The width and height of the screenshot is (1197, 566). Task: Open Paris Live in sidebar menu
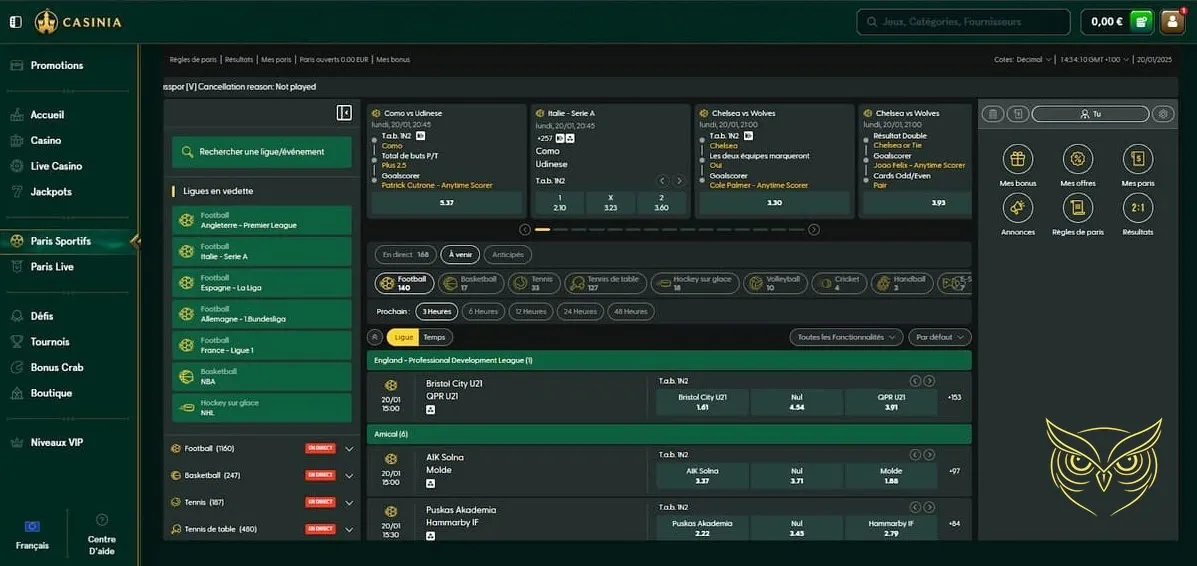(x=52, y=267)
